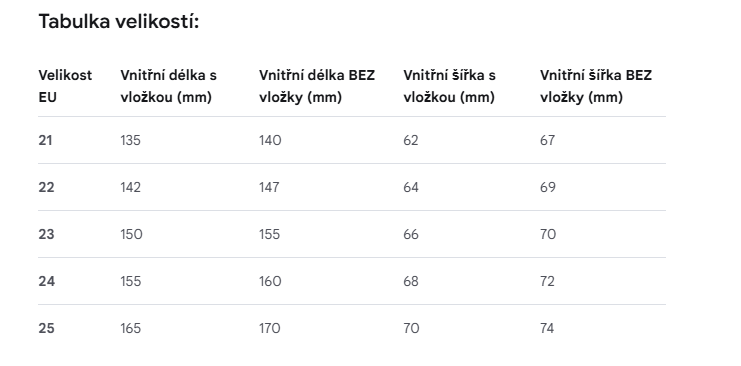Click the 147 length without insole value
Screen dimensions: 741x366
tap(269, 187)
